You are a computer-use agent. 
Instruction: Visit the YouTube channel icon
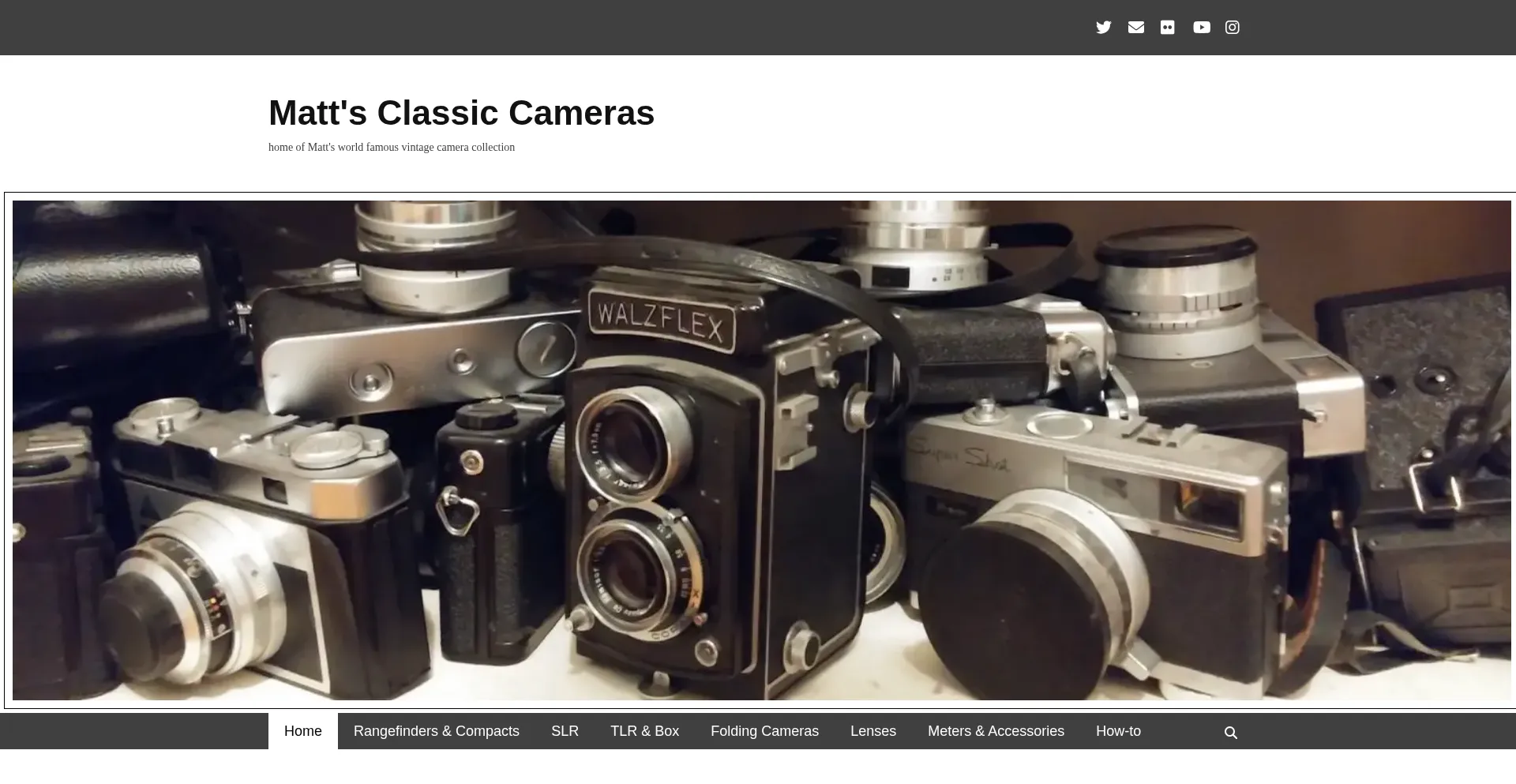coord(1201,28)
